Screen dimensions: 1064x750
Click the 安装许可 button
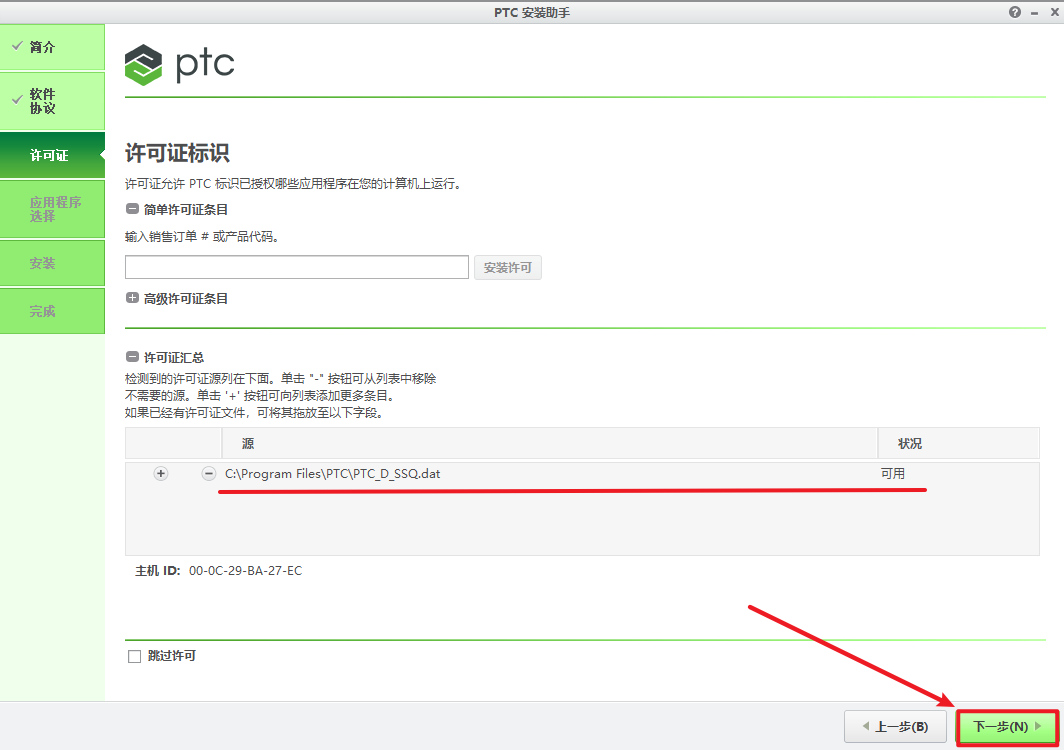507,268
